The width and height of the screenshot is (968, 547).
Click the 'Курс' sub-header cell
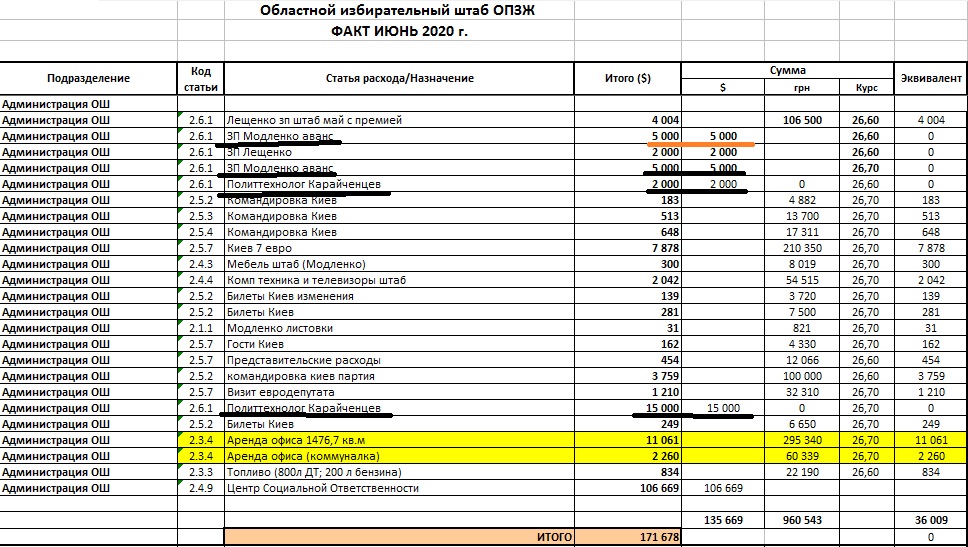point(866,87)
